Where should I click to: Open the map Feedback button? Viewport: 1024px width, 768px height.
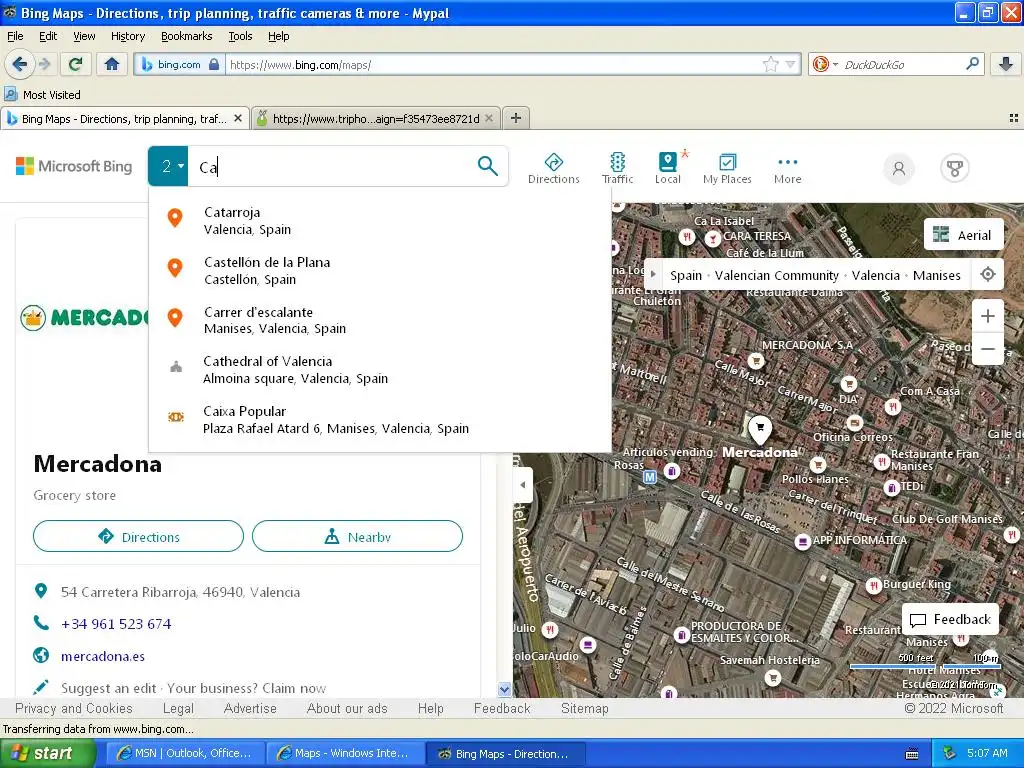click(x=950, y=619)
